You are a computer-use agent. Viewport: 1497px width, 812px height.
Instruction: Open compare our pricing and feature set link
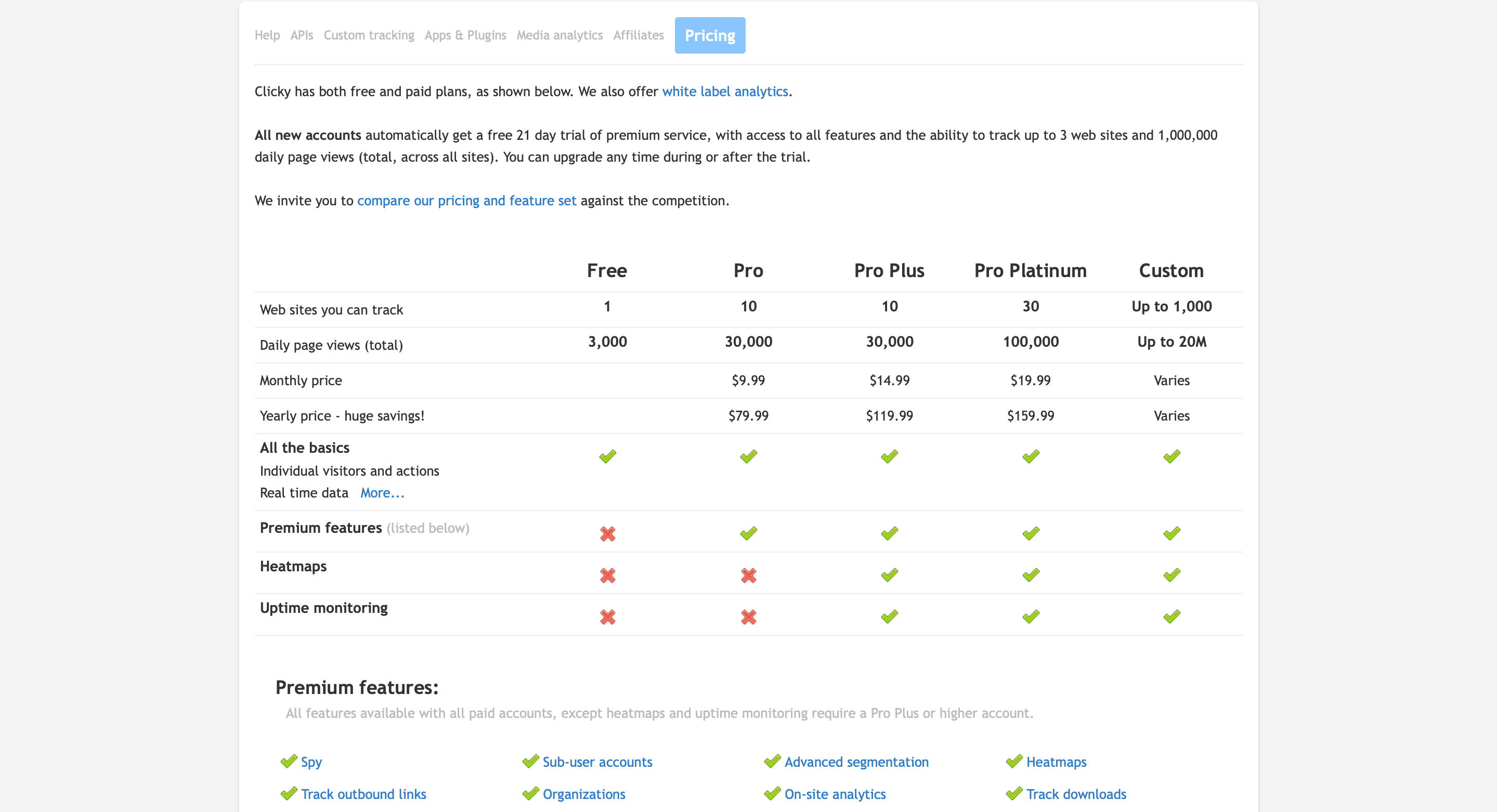click(466, 201)
